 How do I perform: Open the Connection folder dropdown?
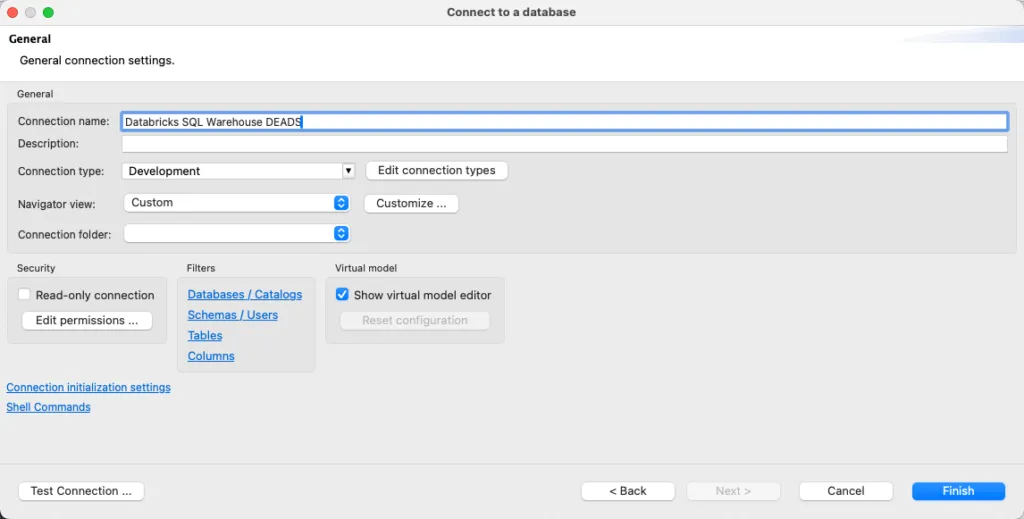pos(238,234)
